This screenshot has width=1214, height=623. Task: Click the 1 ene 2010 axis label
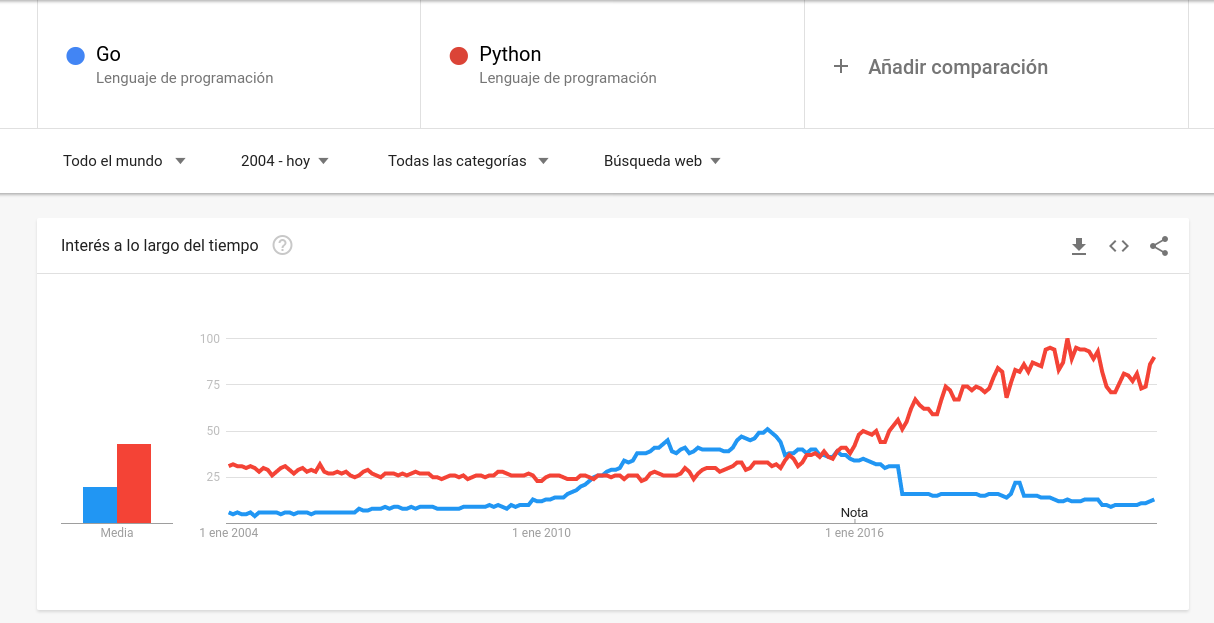pyautogui.click(x=541, y=533)
